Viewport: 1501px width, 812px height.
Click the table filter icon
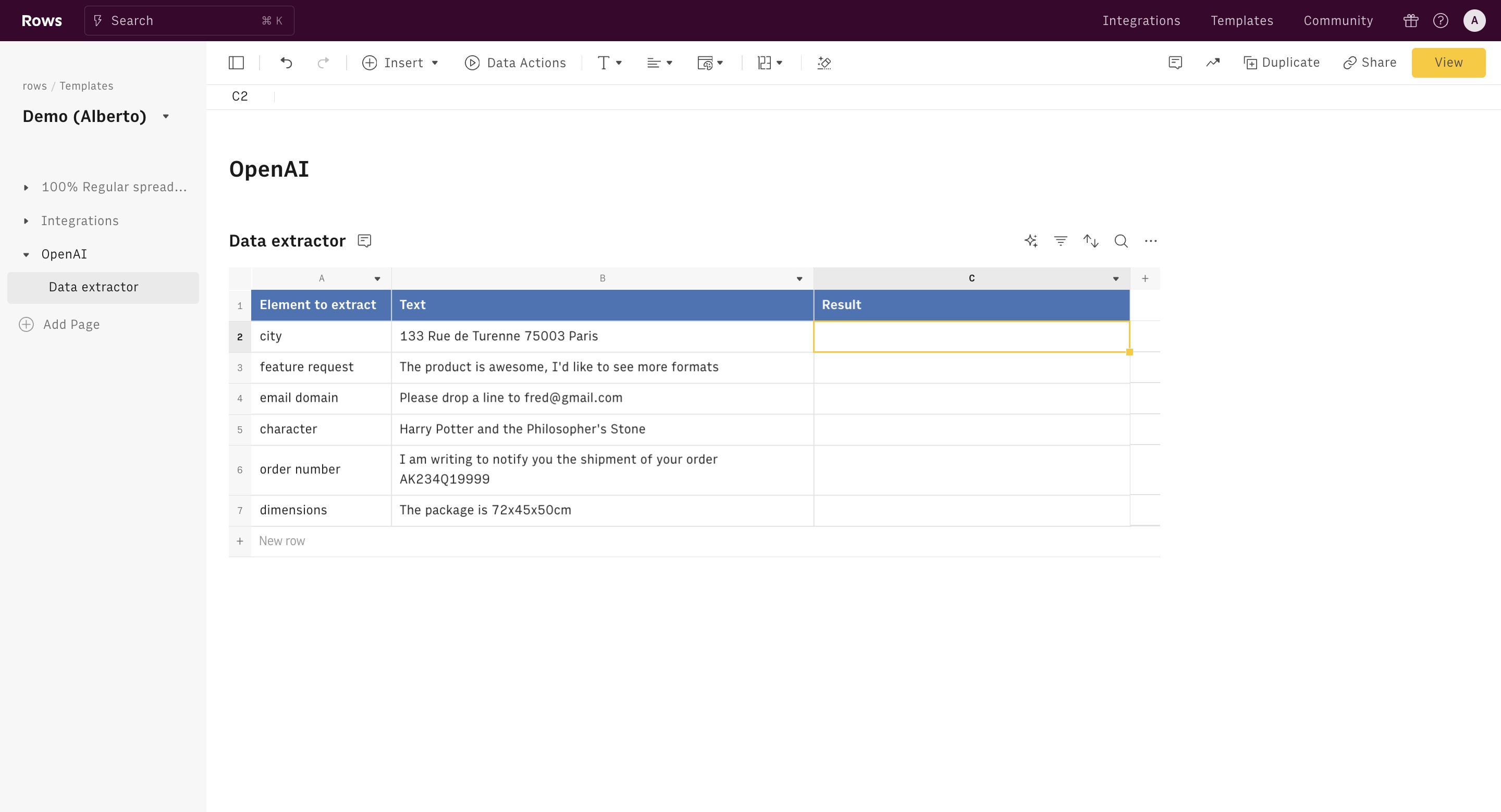[1061, 241]
